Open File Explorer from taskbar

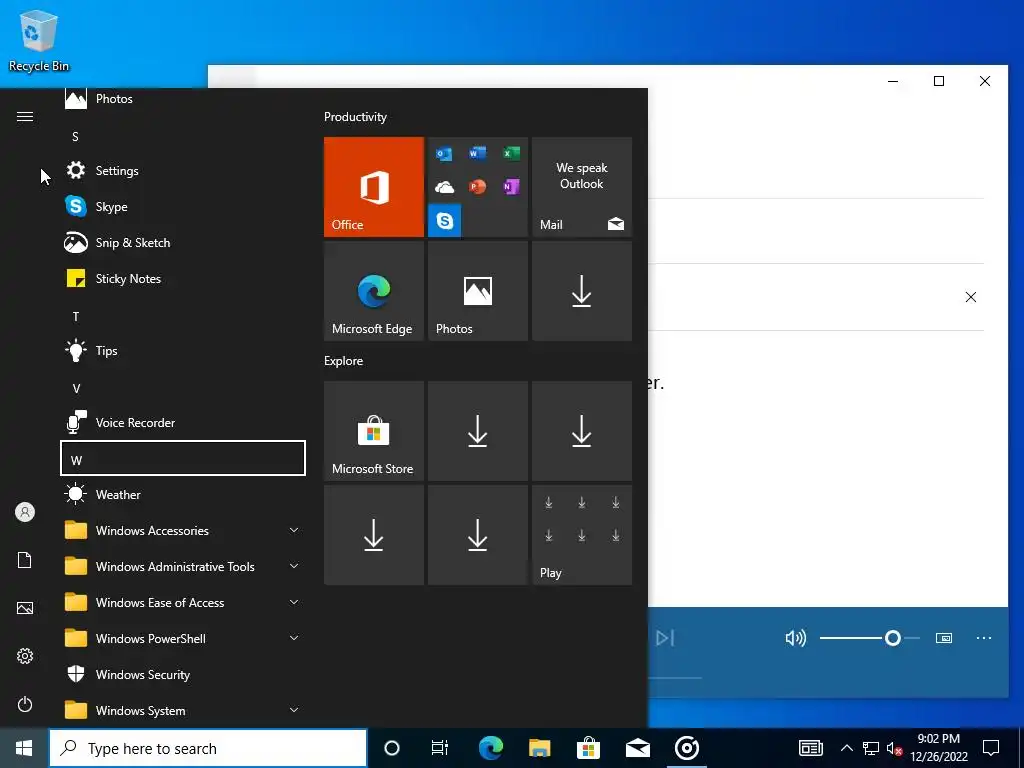(x=539, y=748)
